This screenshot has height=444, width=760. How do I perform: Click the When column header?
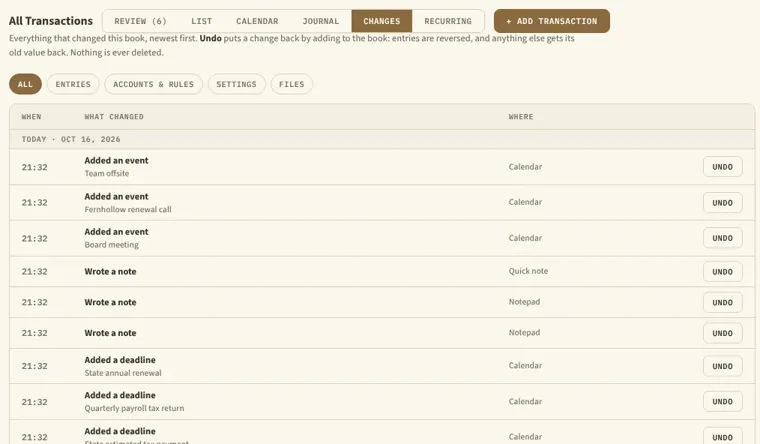[32, 117]
